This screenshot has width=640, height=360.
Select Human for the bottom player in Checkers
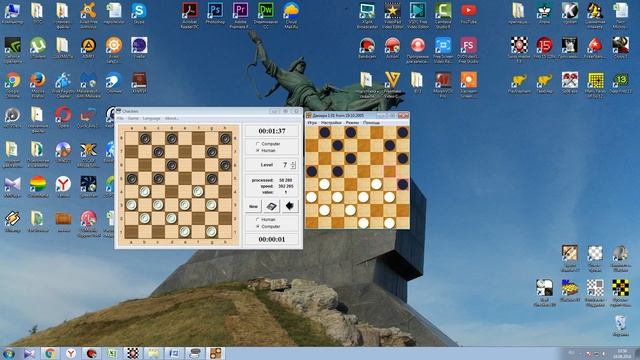tap(266, 220)
